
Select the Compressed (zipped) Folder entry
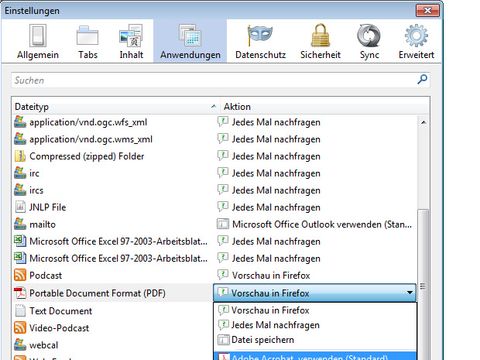click(x=215, y=156)
